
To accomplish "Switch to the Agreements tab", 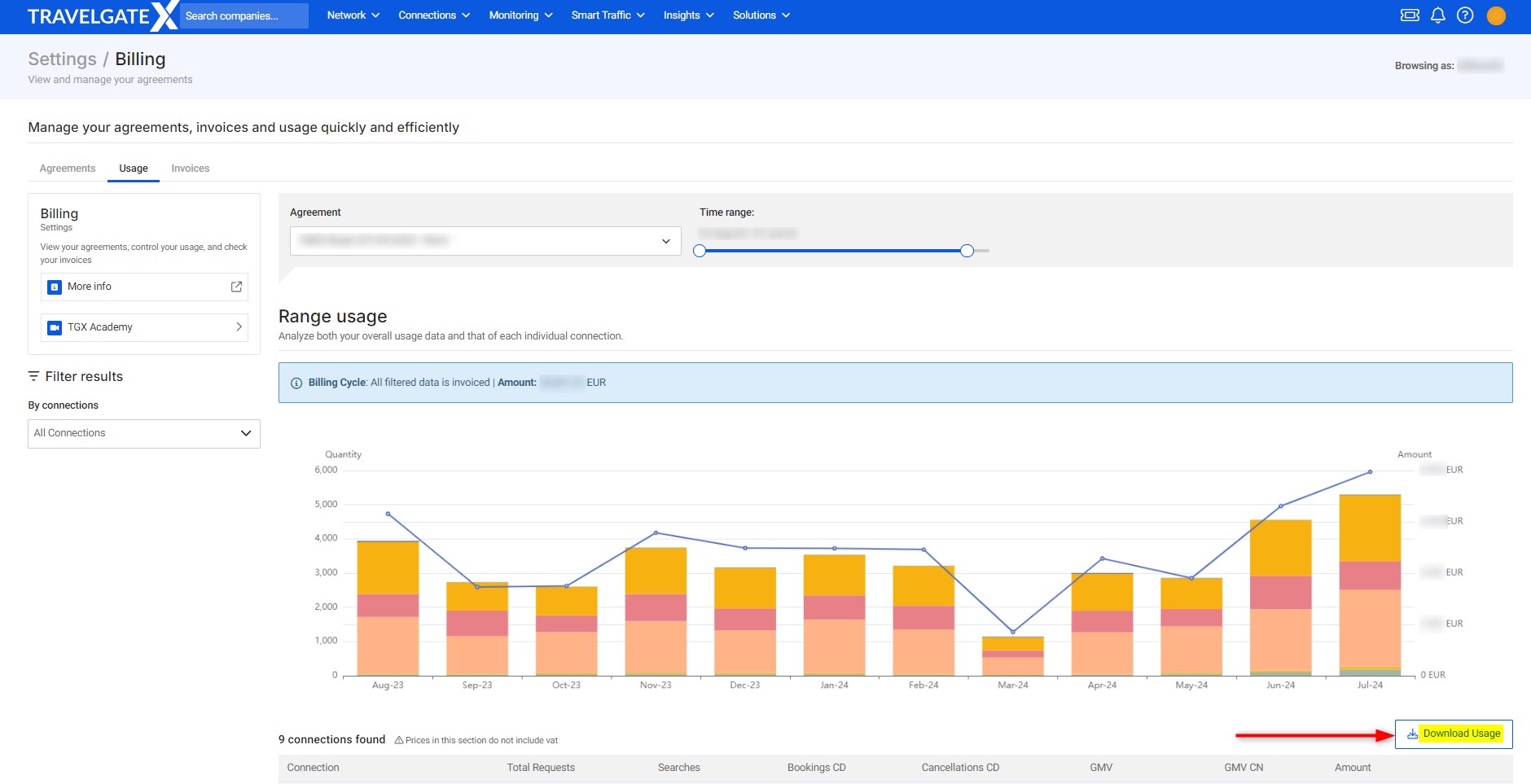I will click(x=68, y=169).
